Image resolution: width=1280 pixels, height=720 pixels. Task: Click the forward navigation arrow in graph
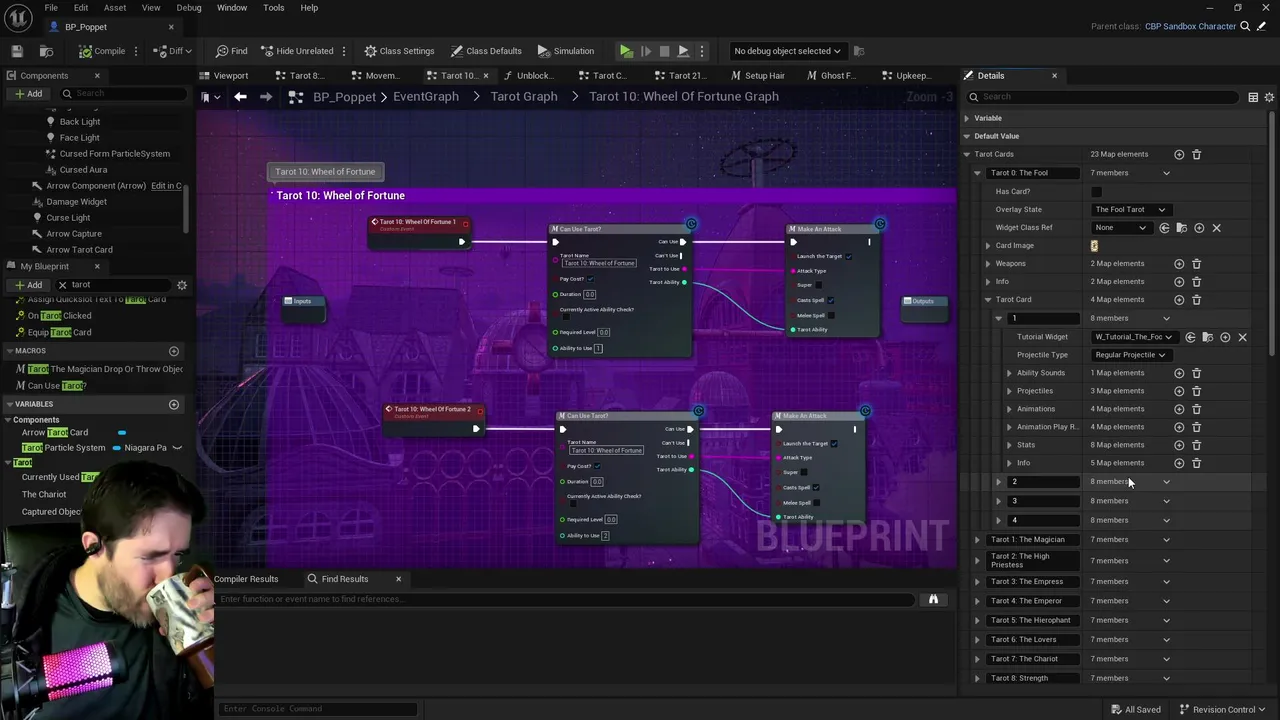click(x=266, y=96)
